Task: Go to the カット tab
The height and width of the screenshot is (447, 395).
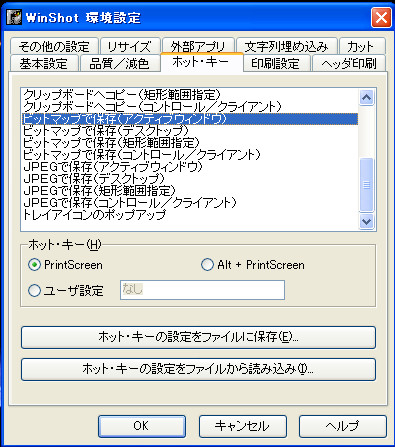Action: point(362,46)
